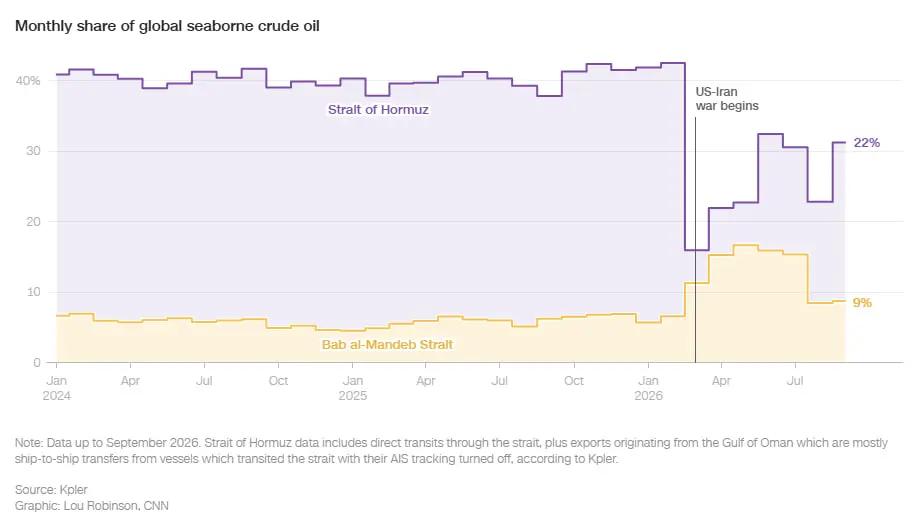This screenshot has width=914, height=519.
Task: Click the 'Graphic: Lou Robinson, CNN' credit
Action: coord(92,506)
